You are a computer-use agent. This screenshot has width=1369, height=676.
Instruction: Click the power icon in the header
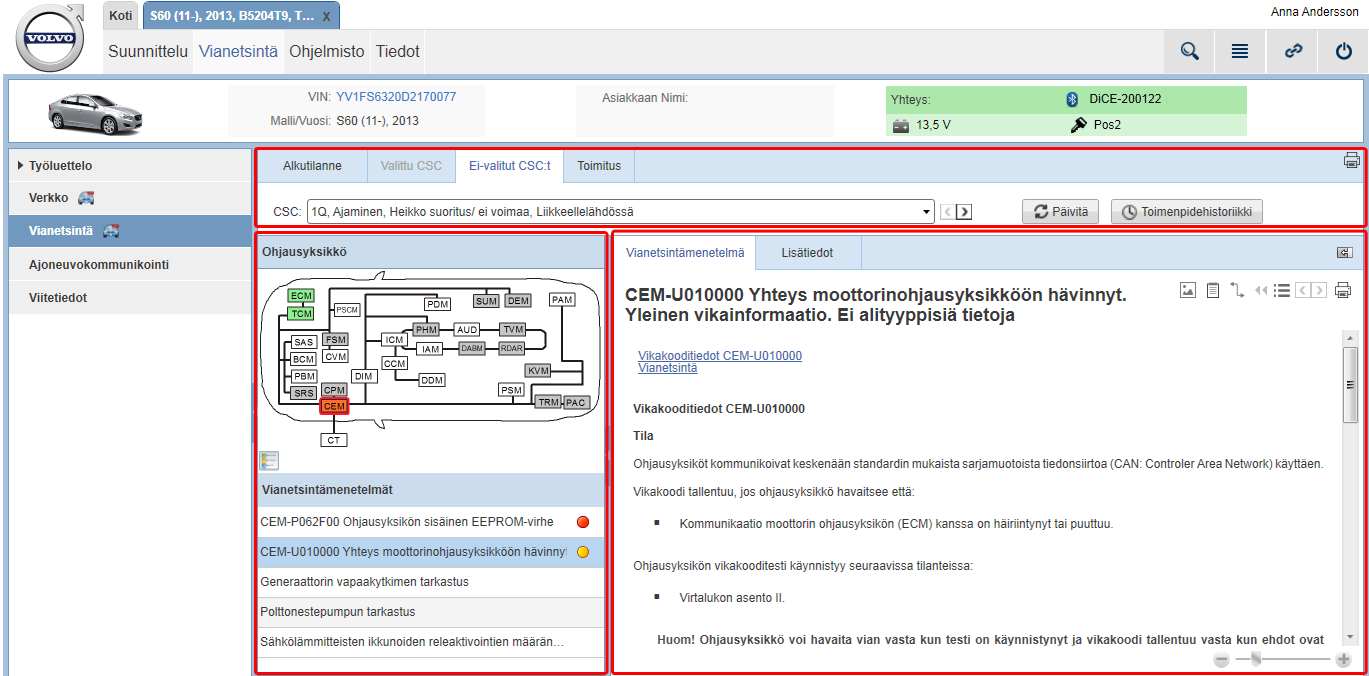[x=1344, y=51]
